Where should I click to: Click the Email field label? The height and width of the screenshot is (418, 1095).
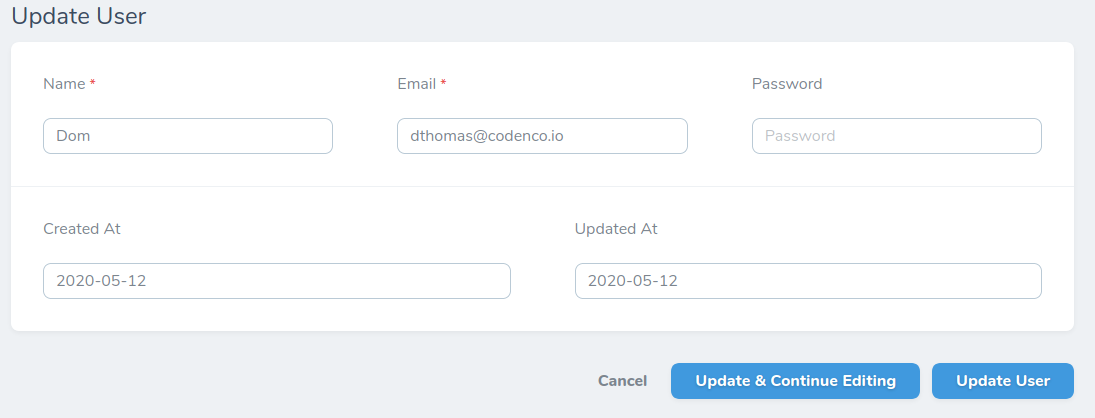tap(416, 84)
